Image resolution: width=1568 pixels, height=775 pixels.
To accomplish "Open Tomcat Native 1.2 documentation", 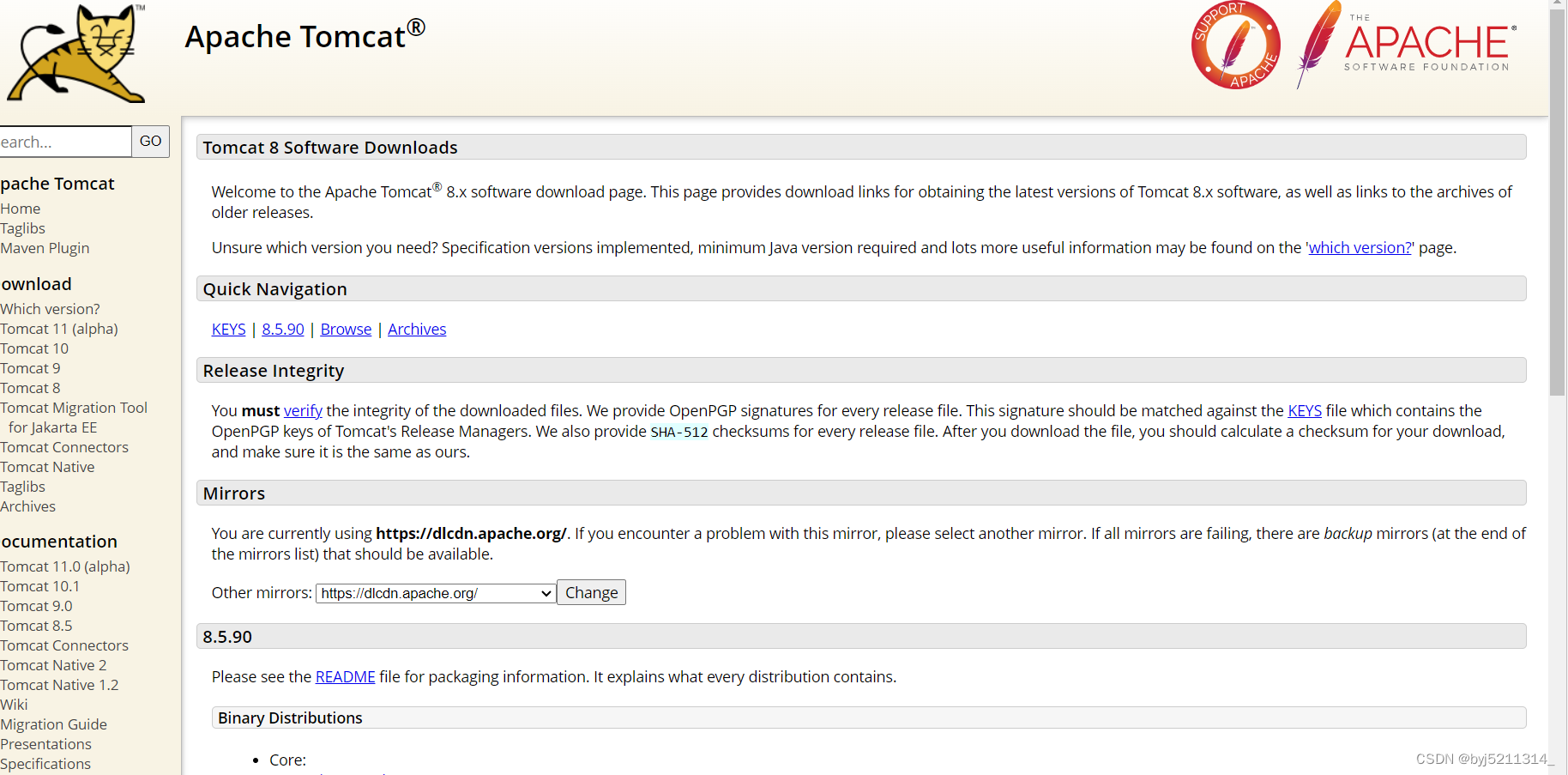I will pyautogui.click(x=59, y=685).
